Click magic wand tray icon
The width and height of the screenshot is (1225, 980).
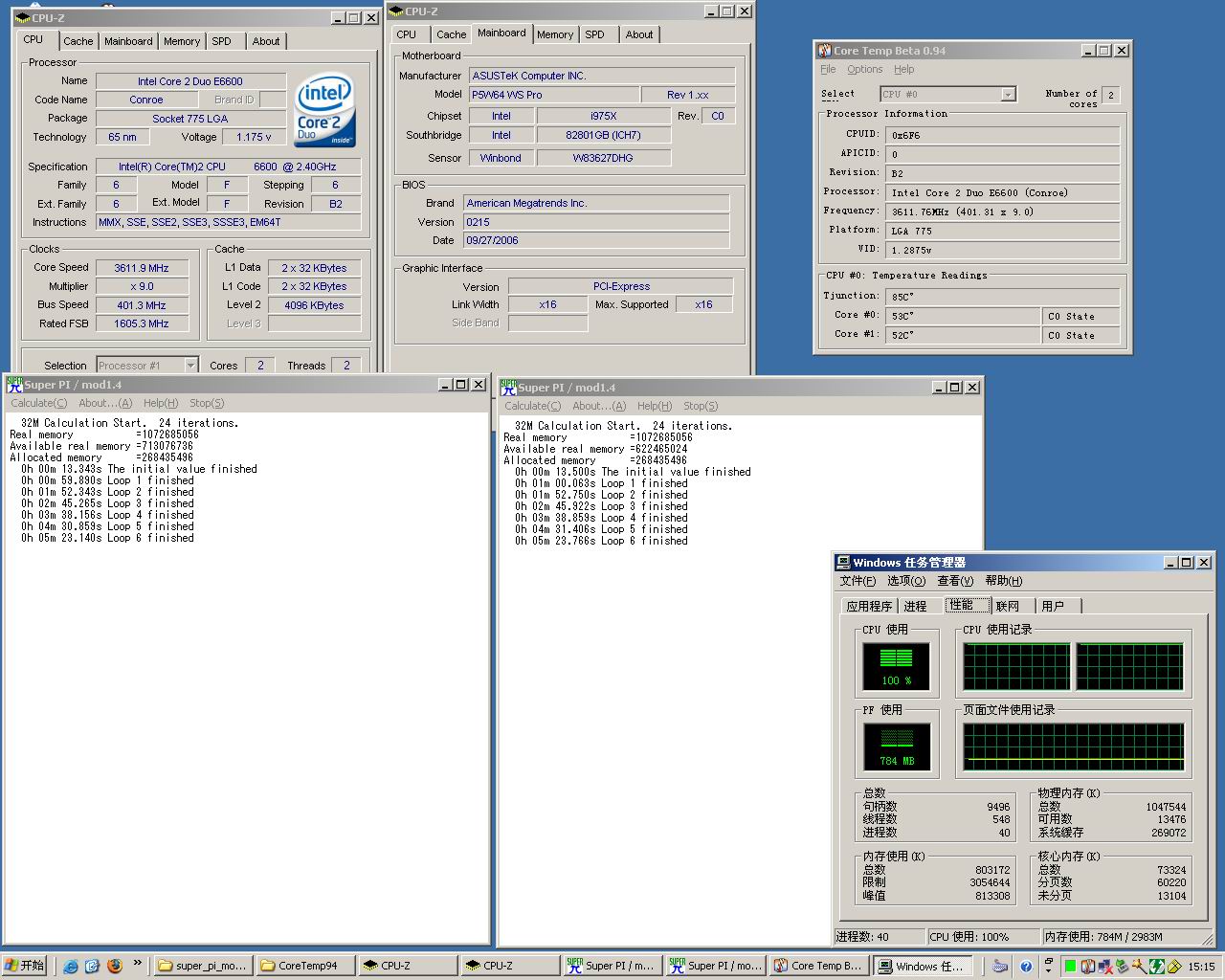tap(1139, 967)
